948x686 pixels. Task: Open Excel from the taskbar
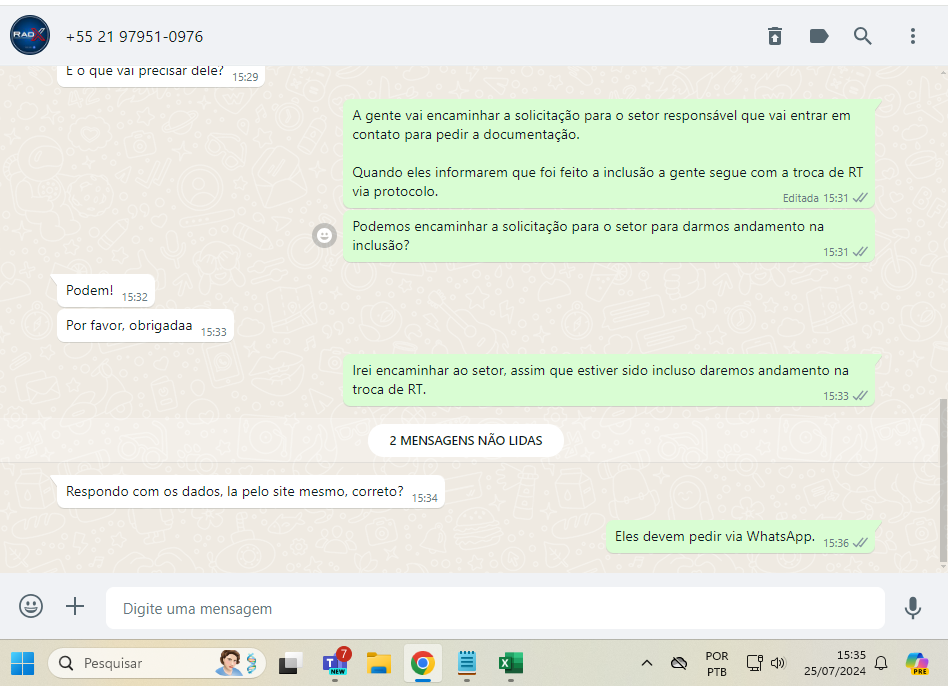[511, 663]
